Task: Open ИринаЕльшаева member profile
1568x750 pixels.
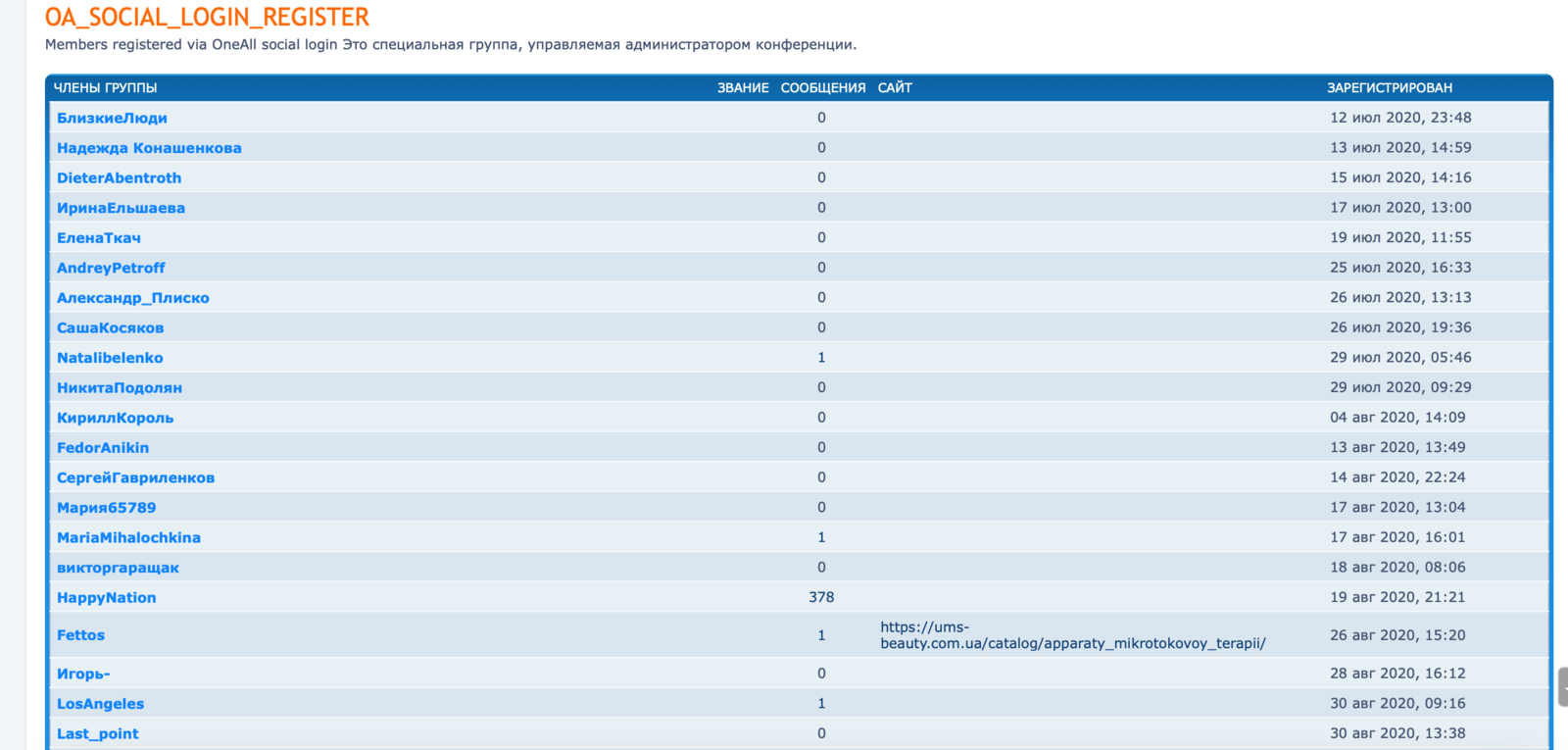Action: click(121, 208)
